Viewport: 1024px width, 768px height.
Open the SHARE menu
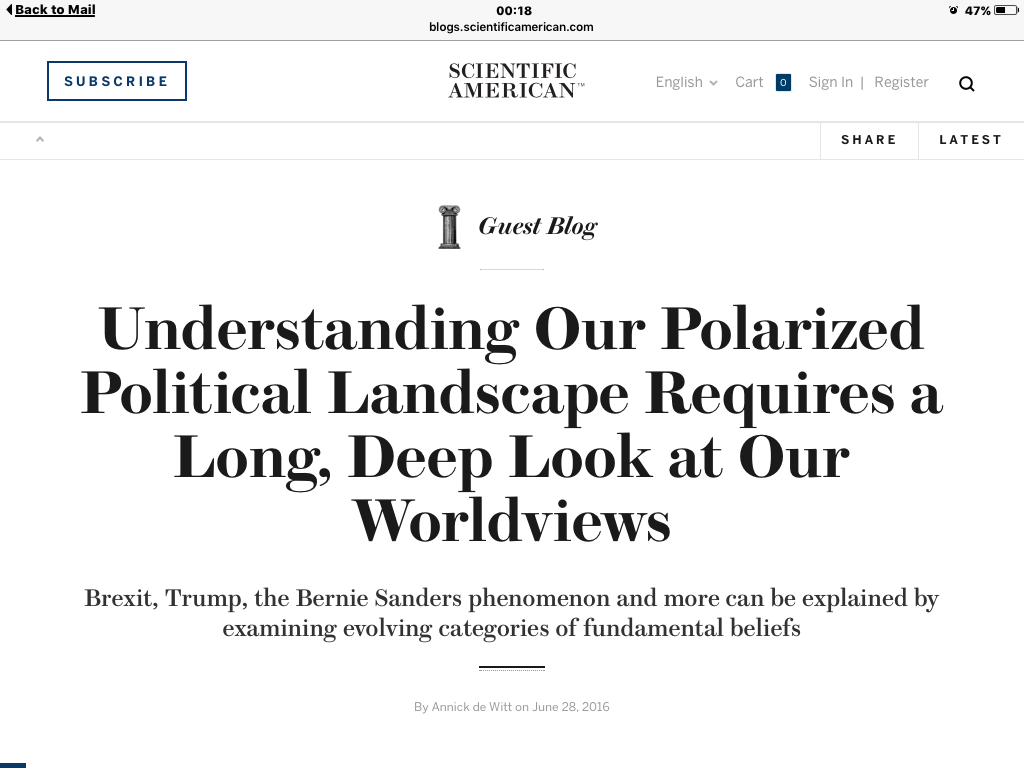coord(869,140)
